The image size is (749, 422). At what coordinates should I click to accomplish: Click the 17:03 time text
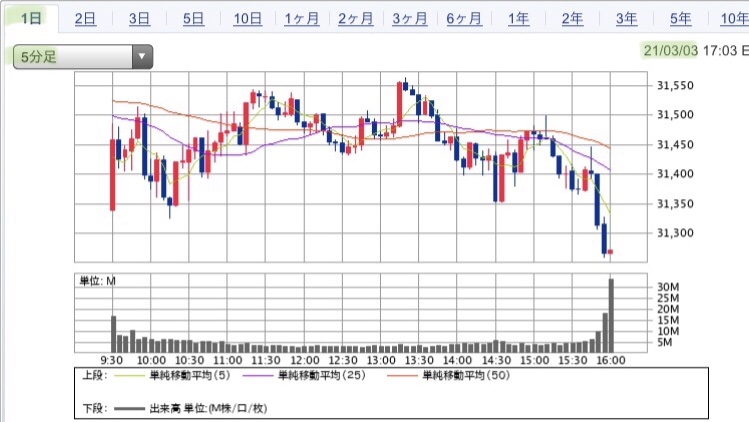tap(720, 50)
